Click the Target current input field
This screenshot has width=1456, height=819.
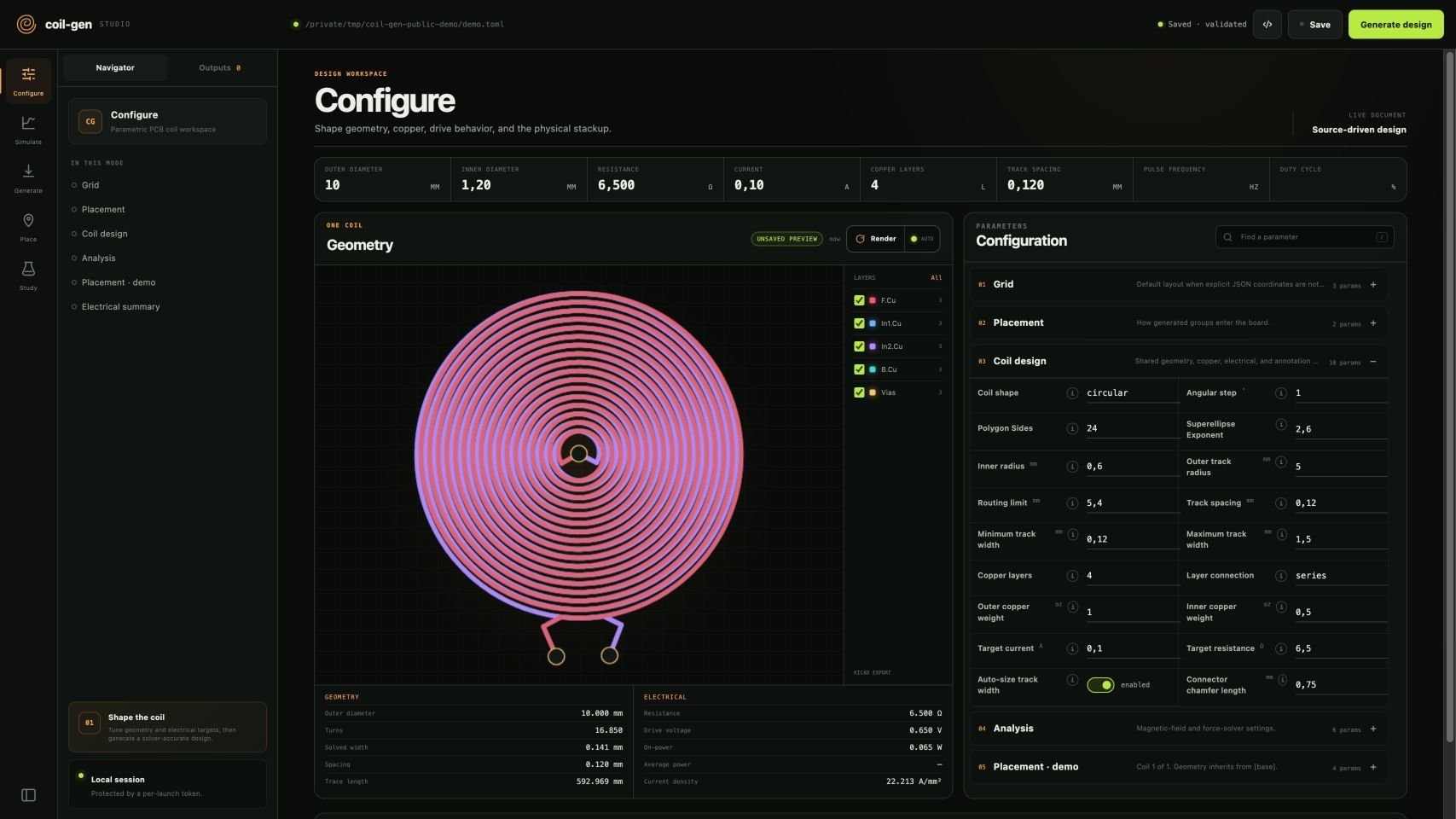(x=1131, y=648)
